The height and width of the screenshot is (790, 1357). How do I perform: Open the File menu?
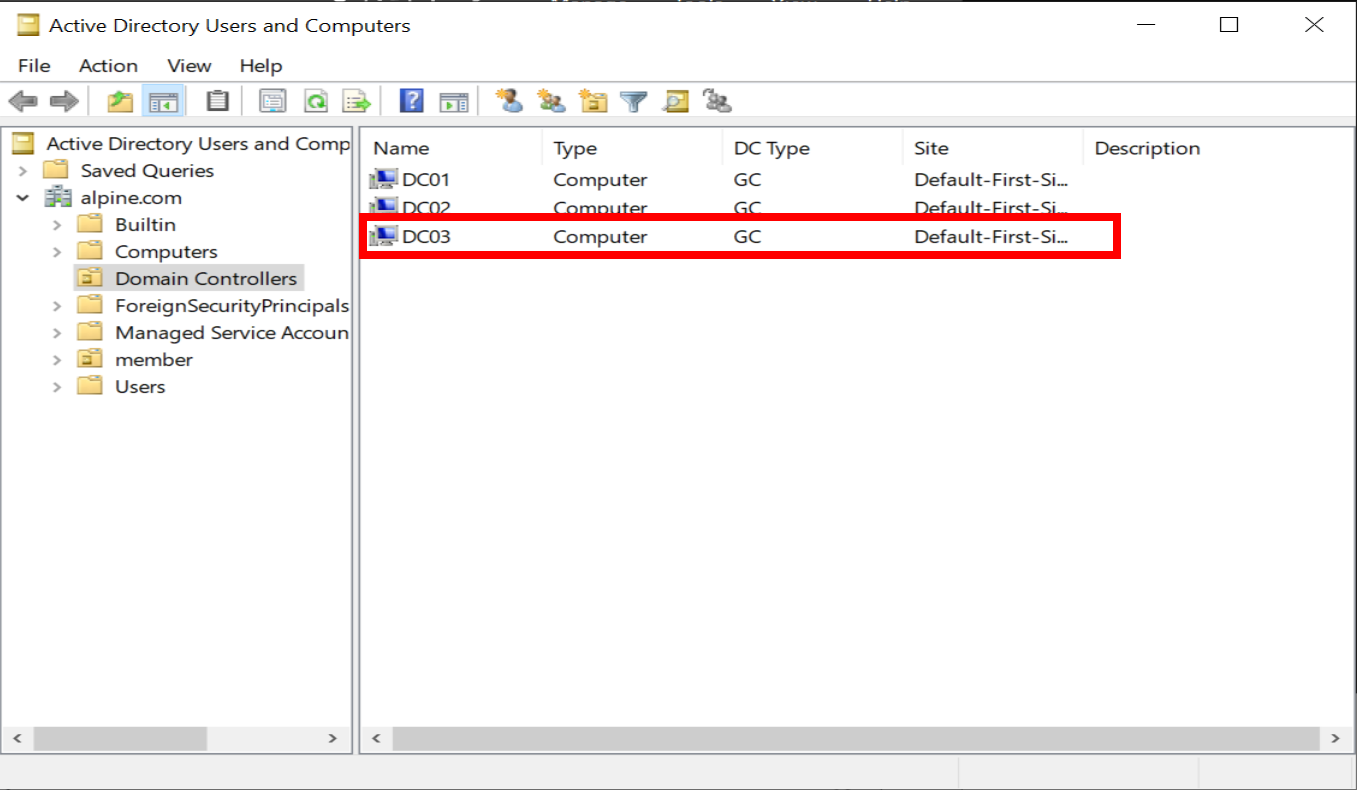(x=34, y=66)
